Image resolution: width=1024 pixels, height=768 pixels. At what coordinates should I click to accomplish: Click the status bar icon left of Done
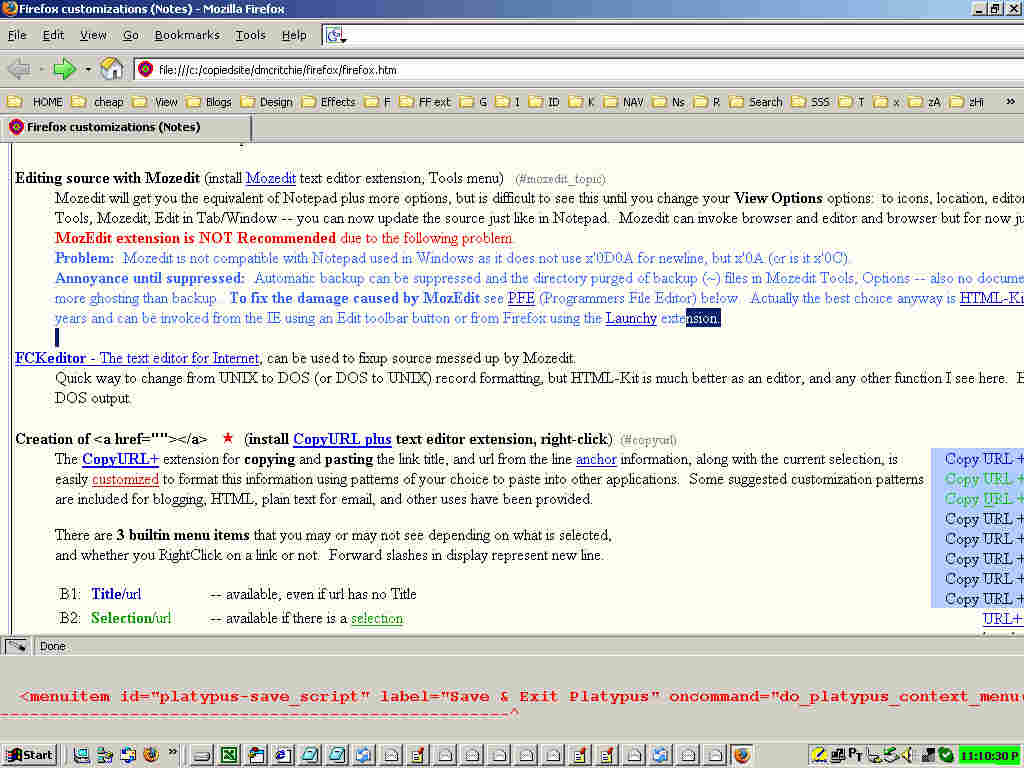tap(16, 647)
